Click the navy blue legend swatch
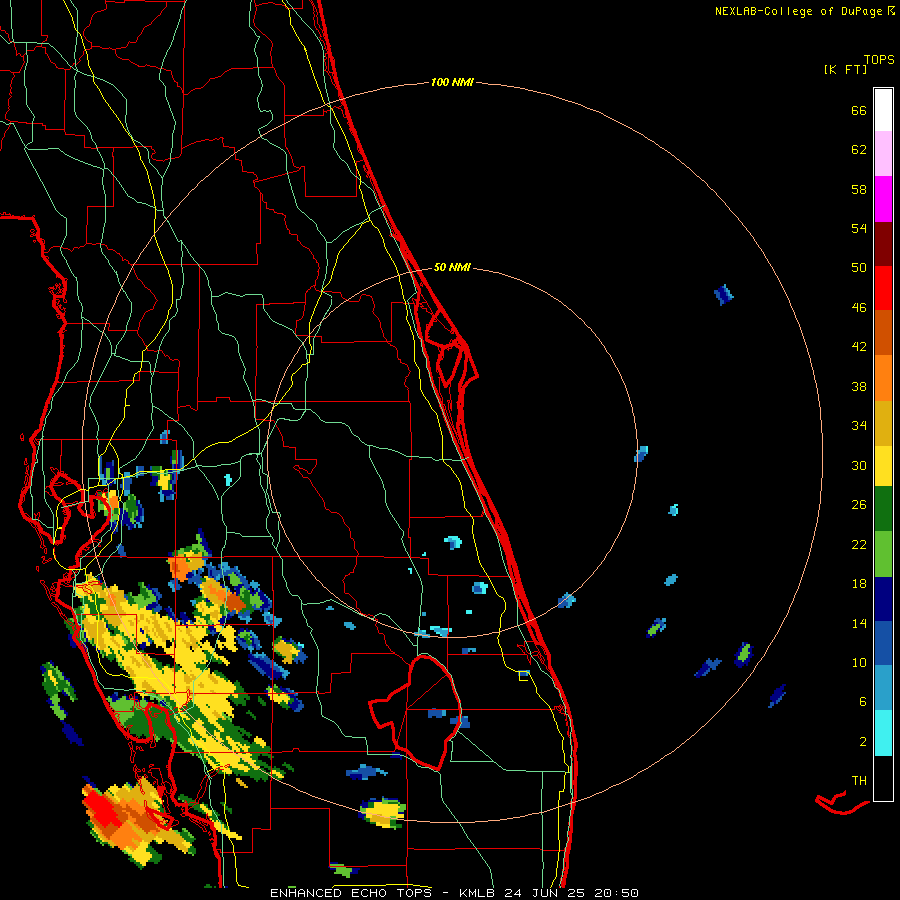Viewport: 900px width, 900px height. click(x=883, y=599)
